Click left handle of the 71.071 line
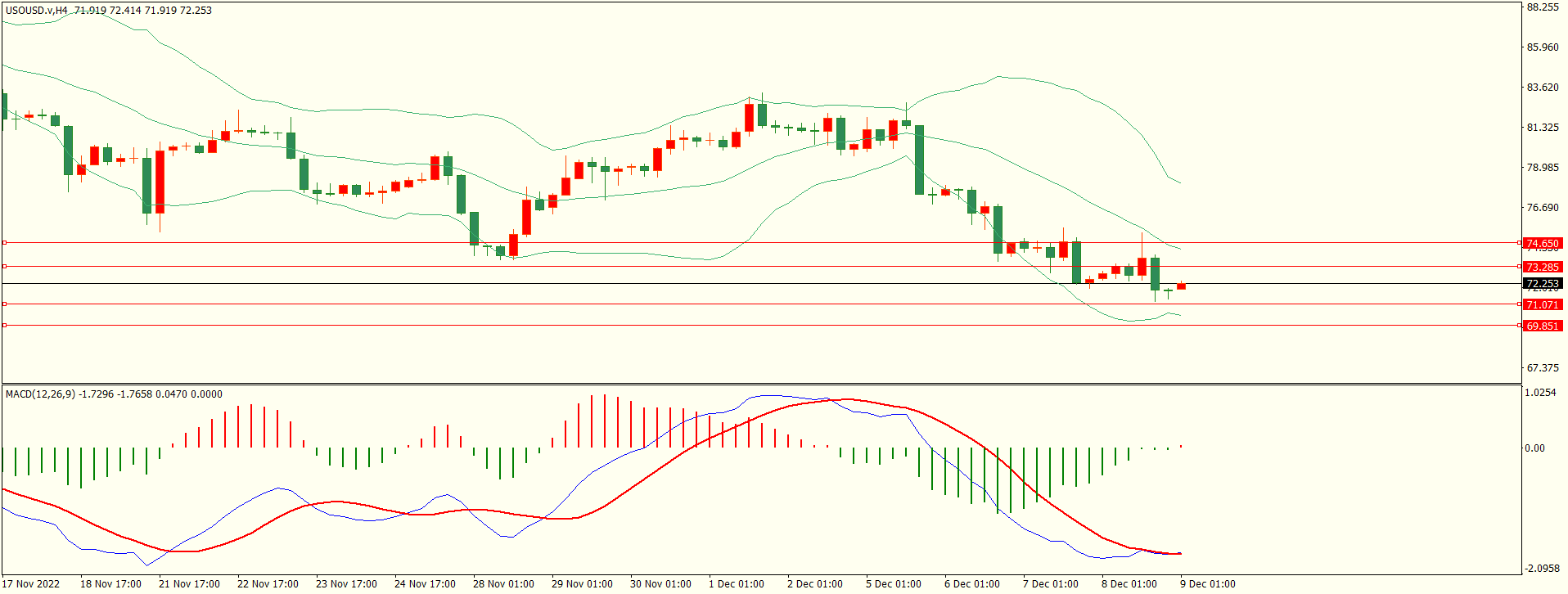 (x=5, y=304)
